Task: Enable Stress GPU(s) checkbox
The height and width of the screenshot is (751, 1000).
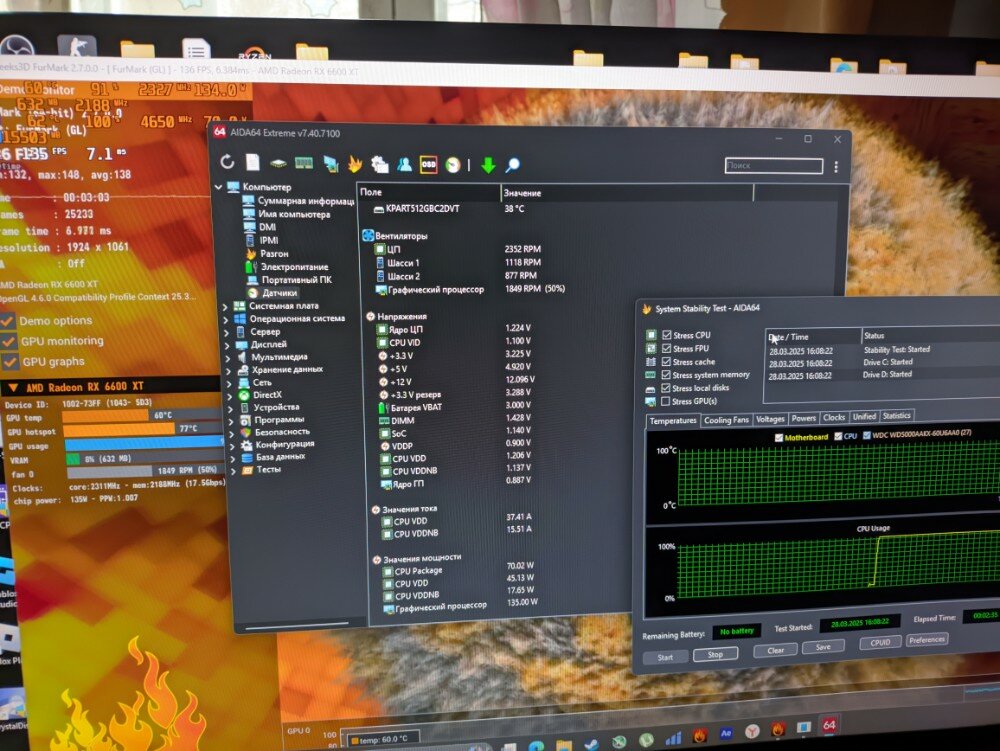Action: click(x=666, y=402)
